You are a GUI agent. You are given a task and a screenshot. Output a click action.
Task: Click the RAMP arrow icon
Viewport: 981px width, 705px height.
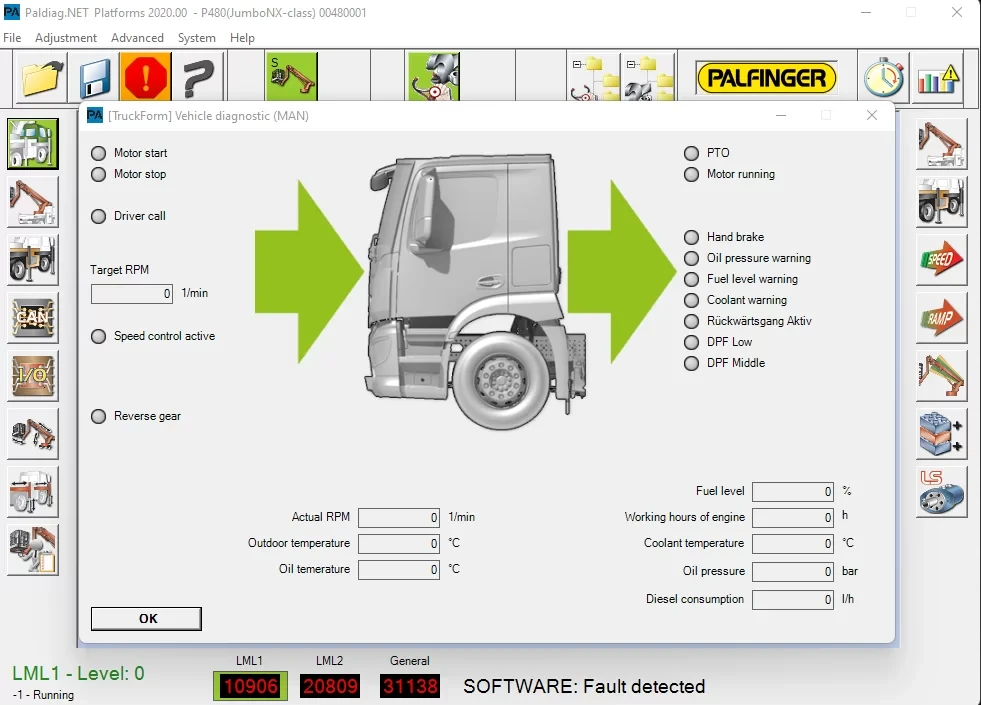[941, 318]
